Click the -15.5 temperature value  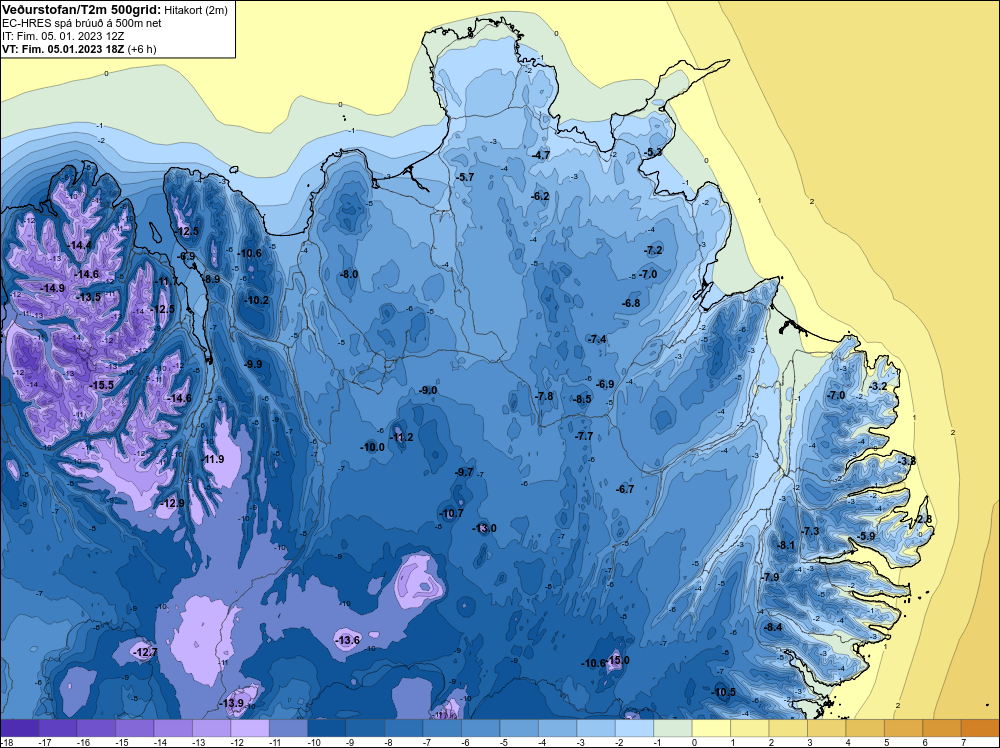pyautogui.click(x=102, y=385)
